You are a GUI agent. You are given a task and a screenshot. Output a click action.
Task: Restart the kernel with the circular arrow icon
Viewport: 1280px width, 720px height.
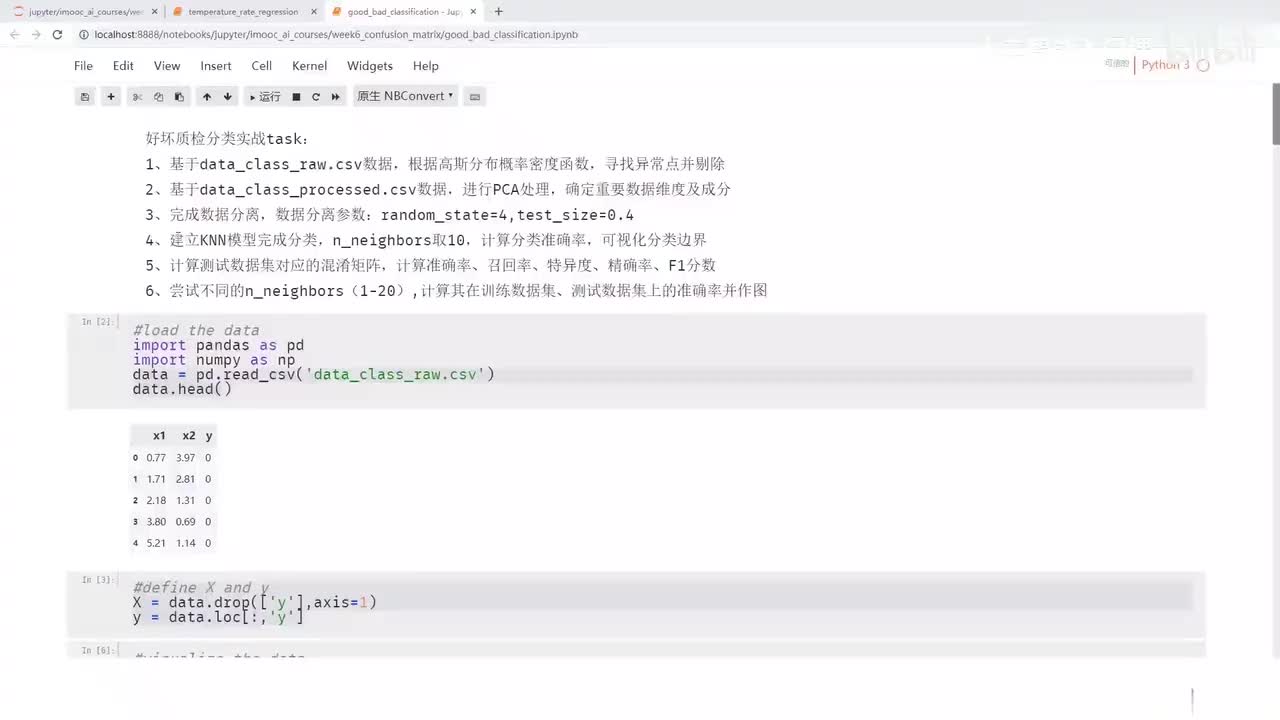(316, 97)
